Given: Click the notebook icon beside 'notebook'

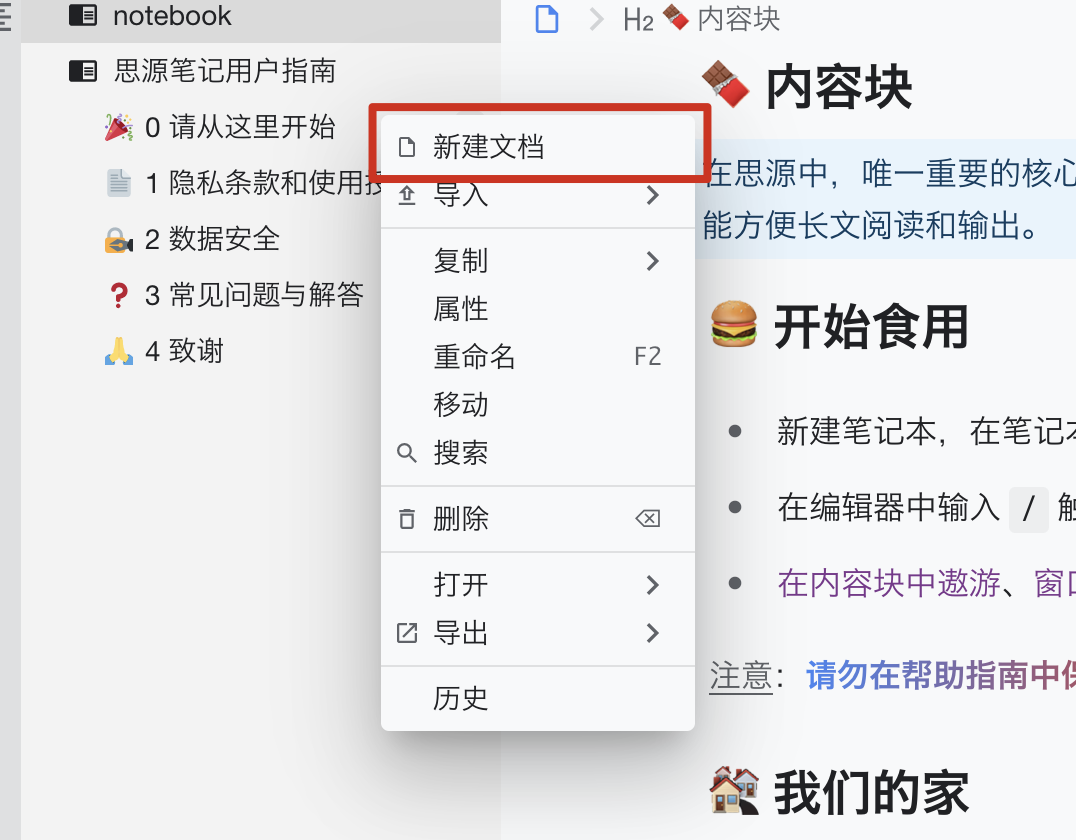Looking at the screenshot, I should coord(83,16).
